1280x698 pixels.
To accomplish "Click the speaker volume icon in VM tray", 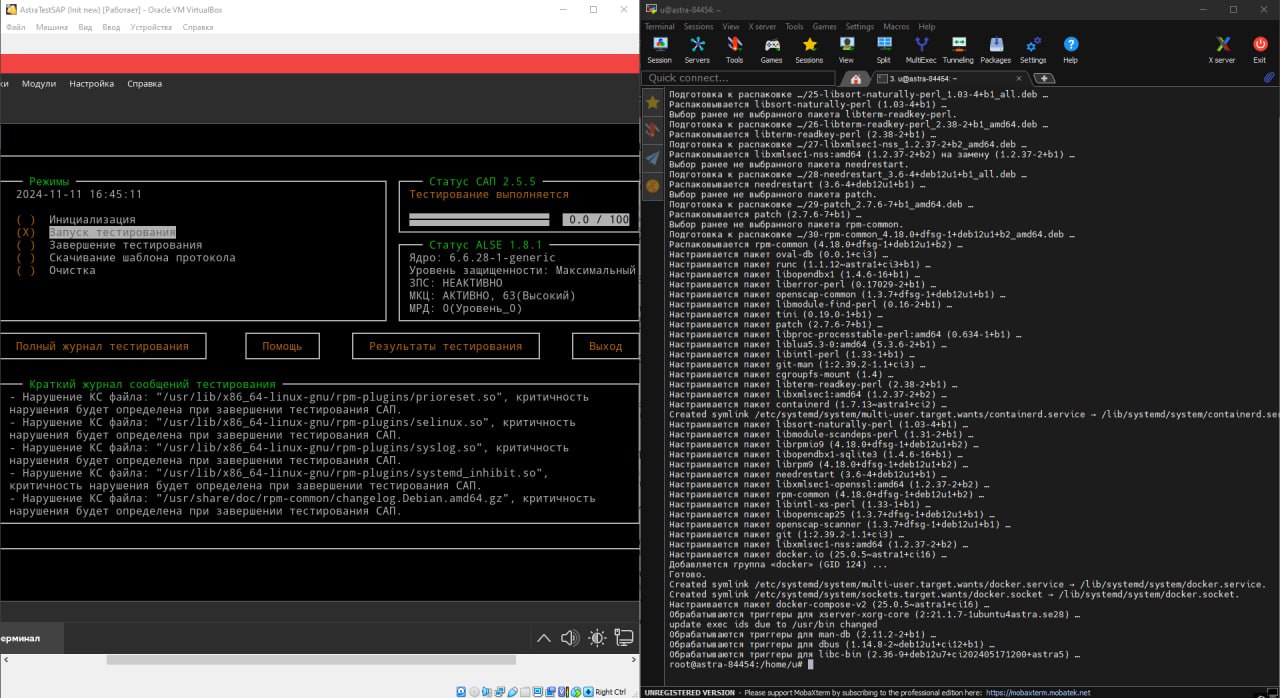I will [x=570, y=638].
